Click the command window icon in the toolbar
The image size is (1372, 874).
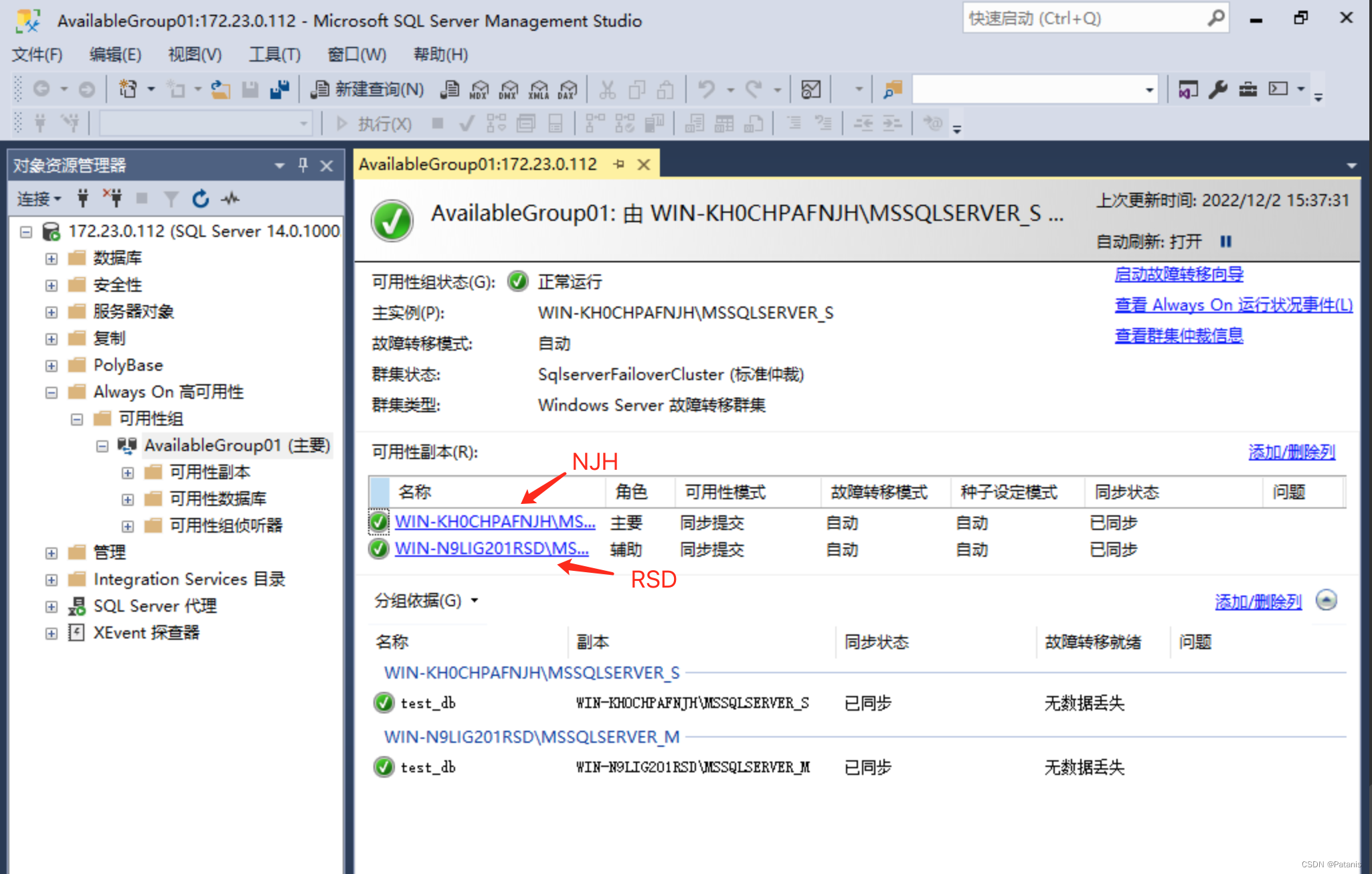tap(1278, 89)
